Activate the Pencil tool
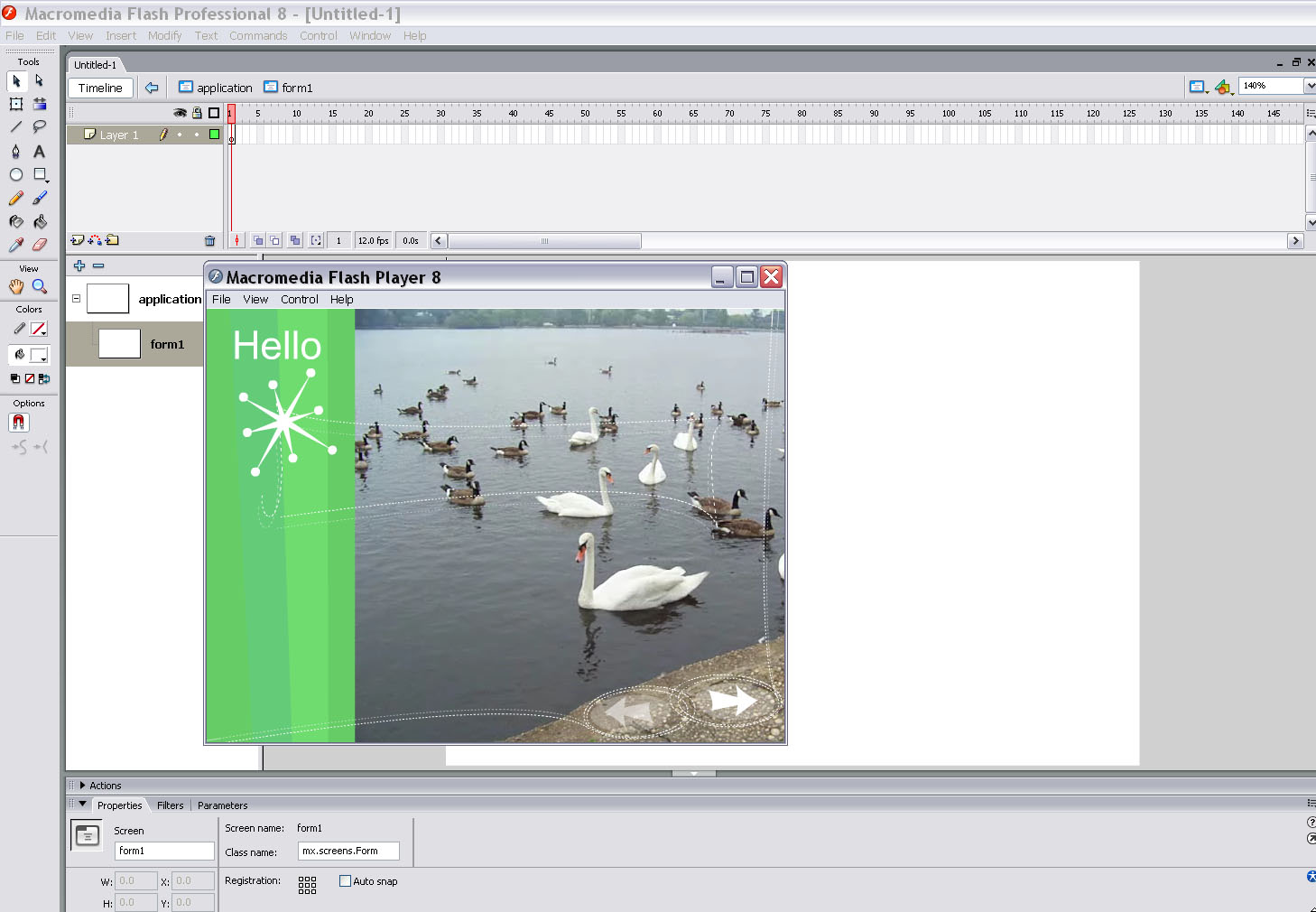The width and height of the screenshot is (1316, 912). point(16,199)
